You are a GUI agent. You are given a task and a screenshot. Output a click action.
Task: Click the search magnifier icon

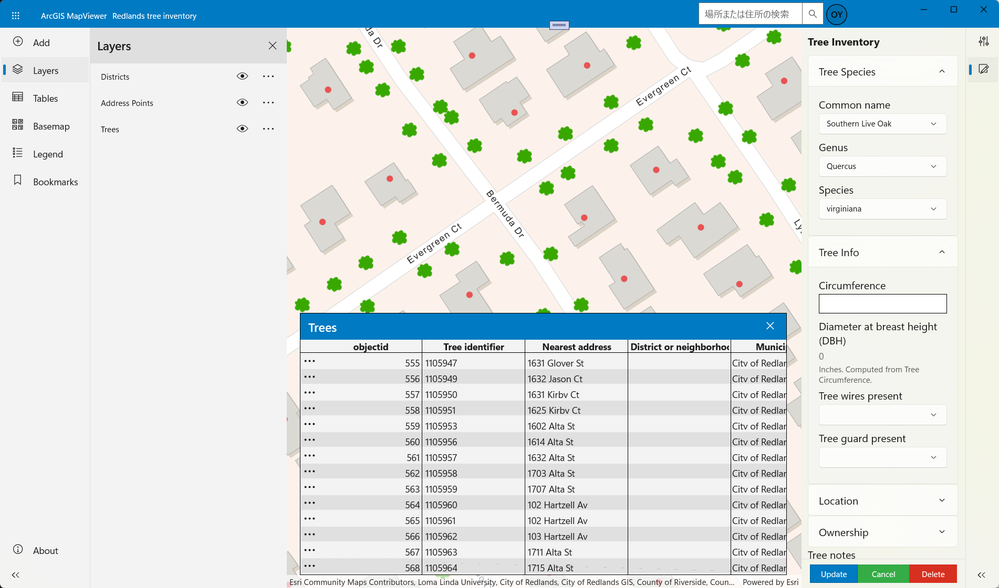pos(812,14)
